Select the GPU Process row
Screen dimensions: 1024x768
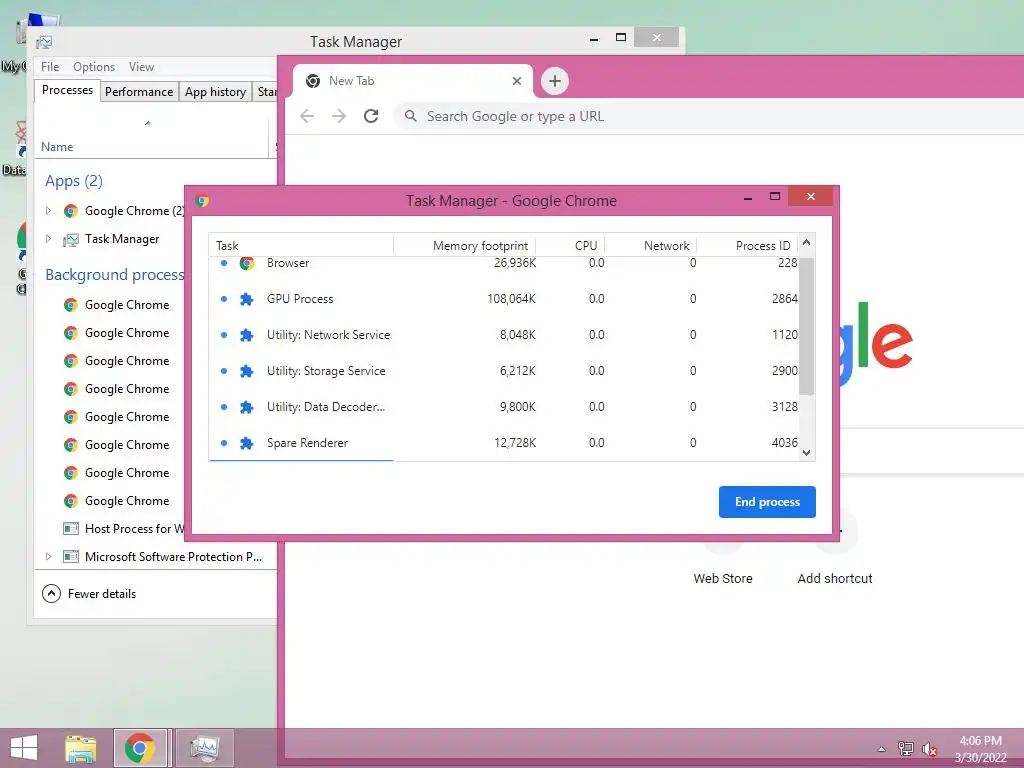(x=504, y=299)
